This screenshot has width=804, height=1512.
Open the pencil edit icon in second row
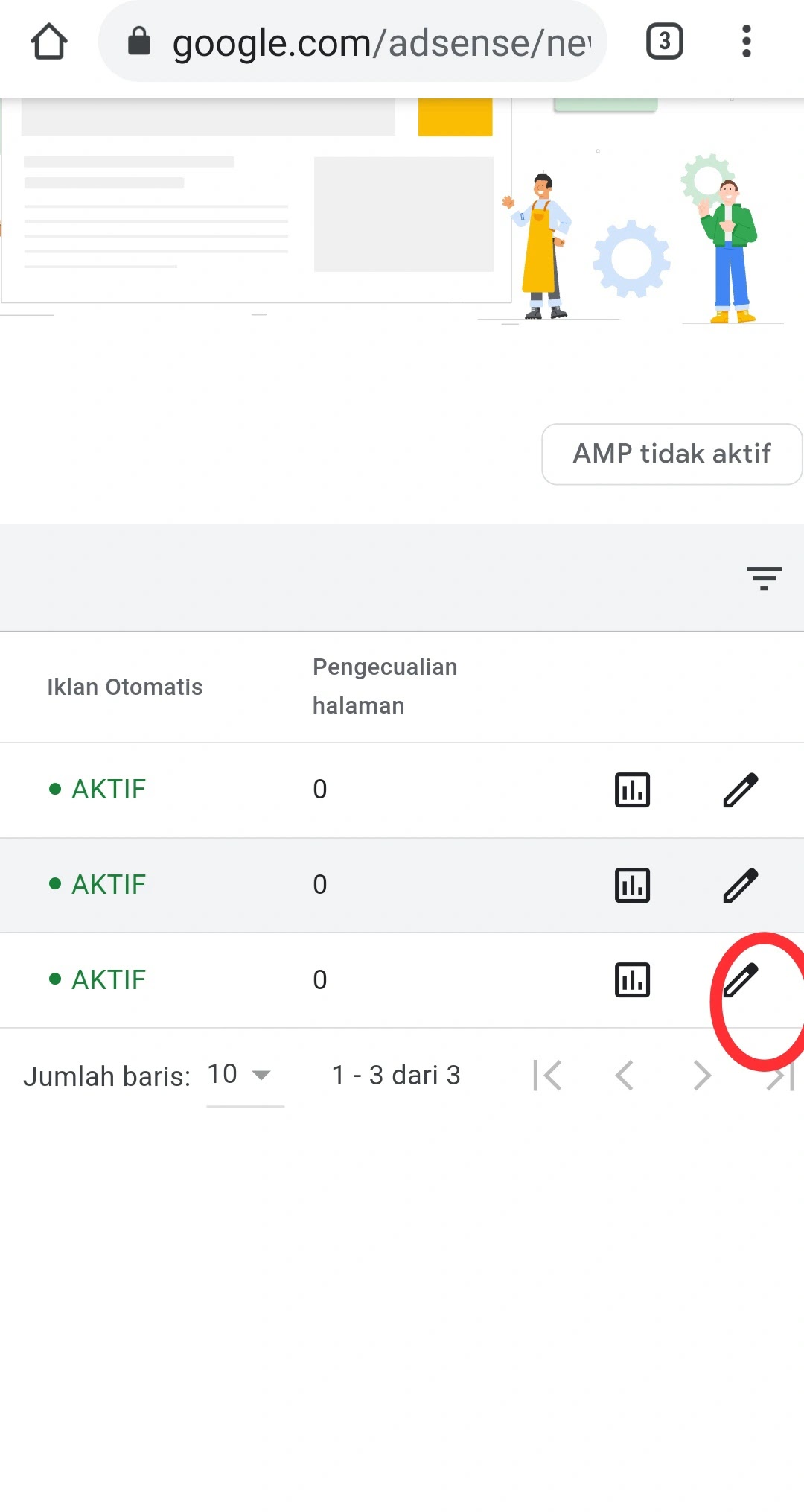click(x=741, y=885)
